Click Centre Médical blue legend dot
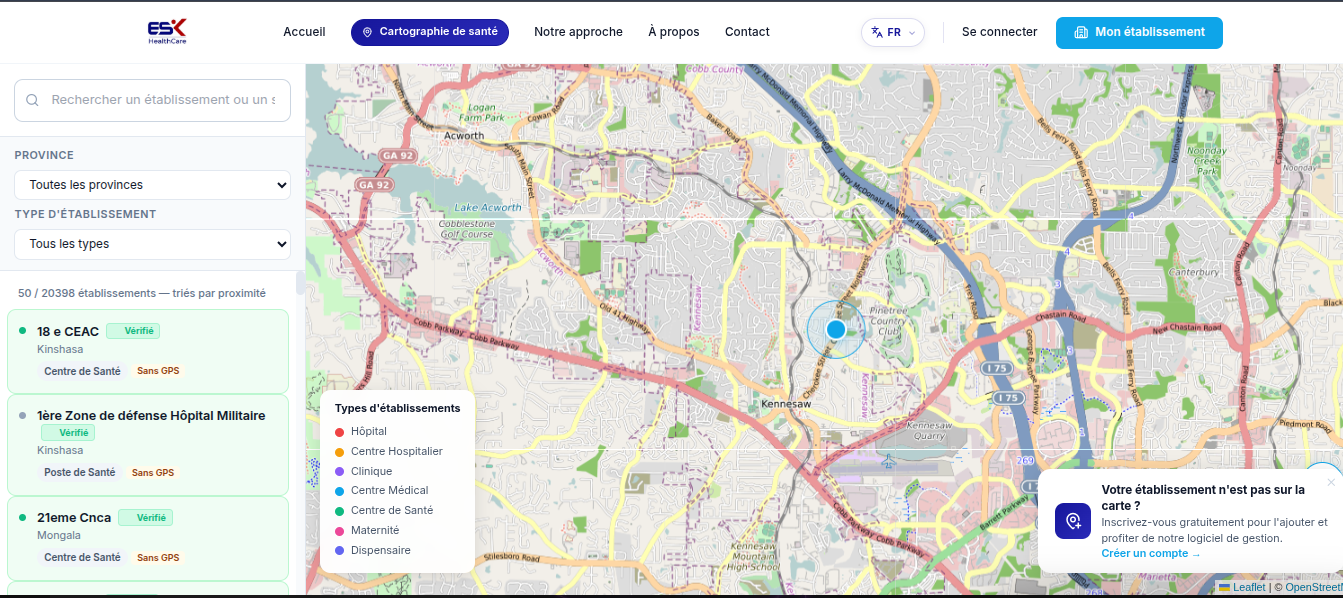This screenshot has height=598, width=1343. click(339, 491)
